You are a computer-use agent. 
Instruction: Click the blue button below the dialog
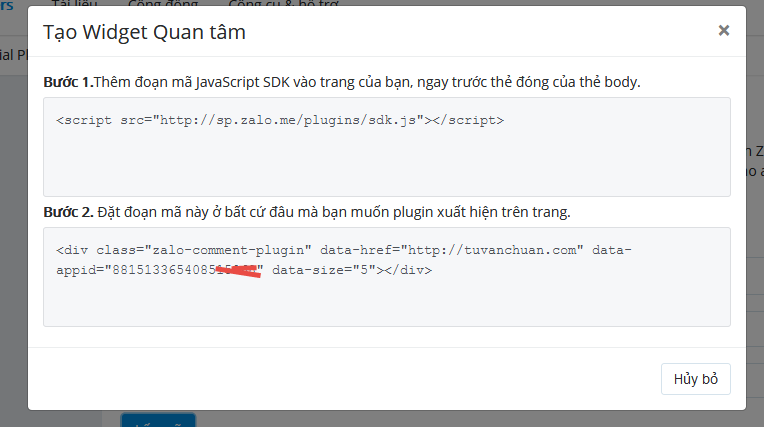click(x=158, y=419)
